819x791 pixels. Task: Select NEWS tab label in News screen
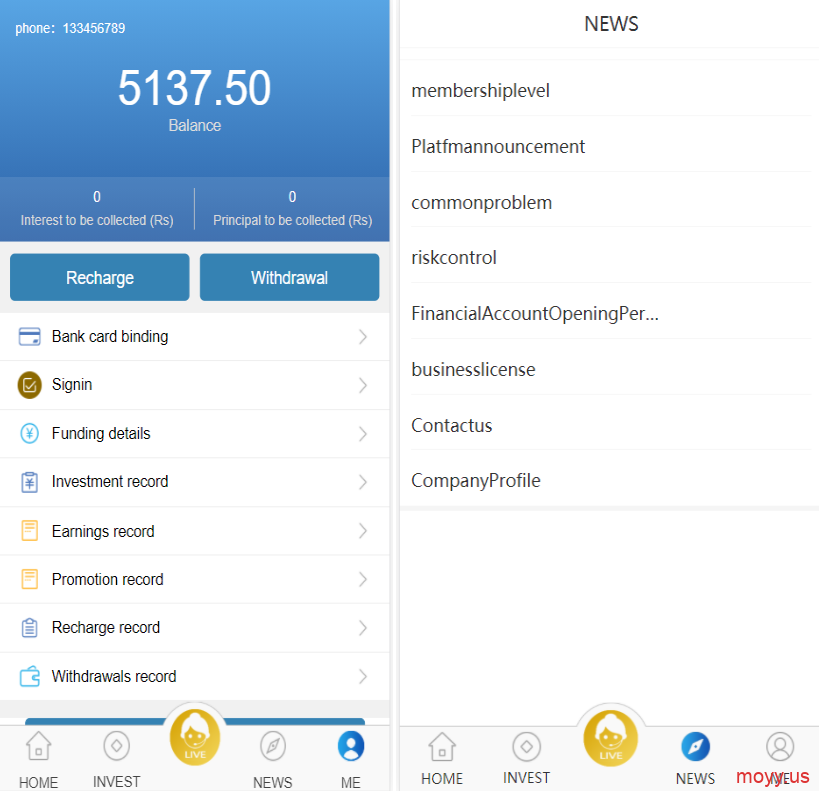695,778
